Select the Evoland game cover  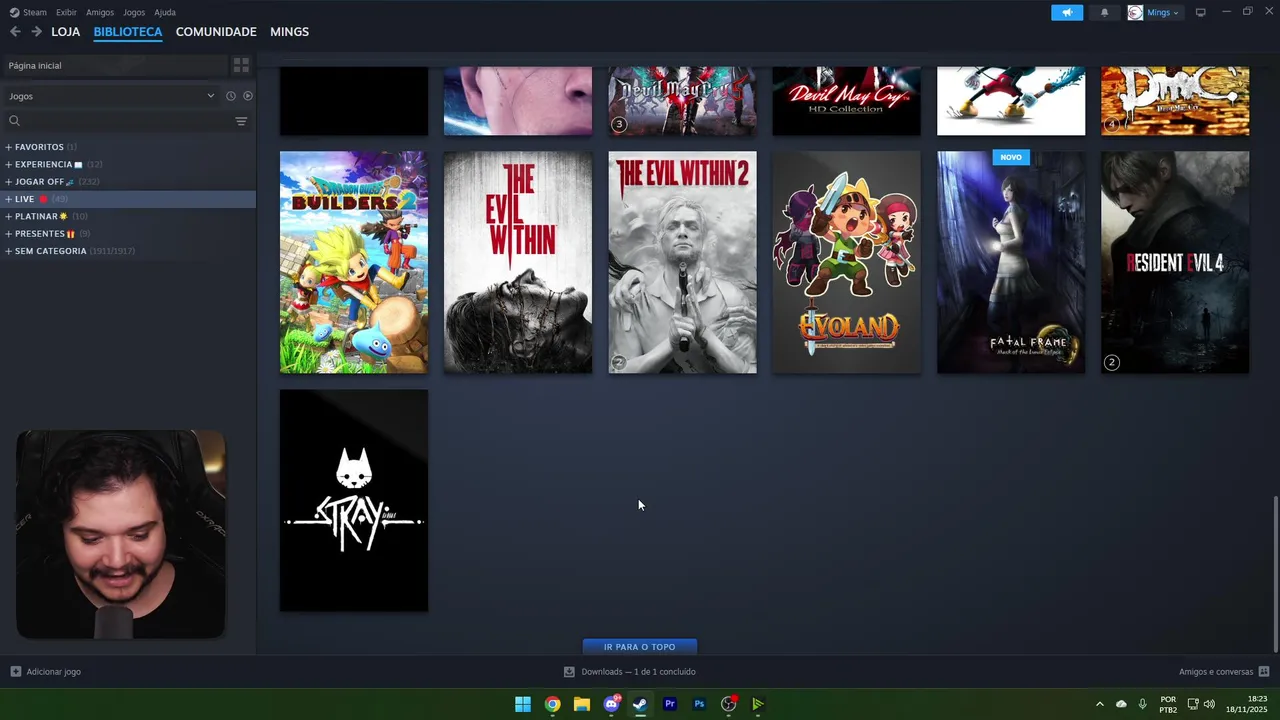[847, 262]
